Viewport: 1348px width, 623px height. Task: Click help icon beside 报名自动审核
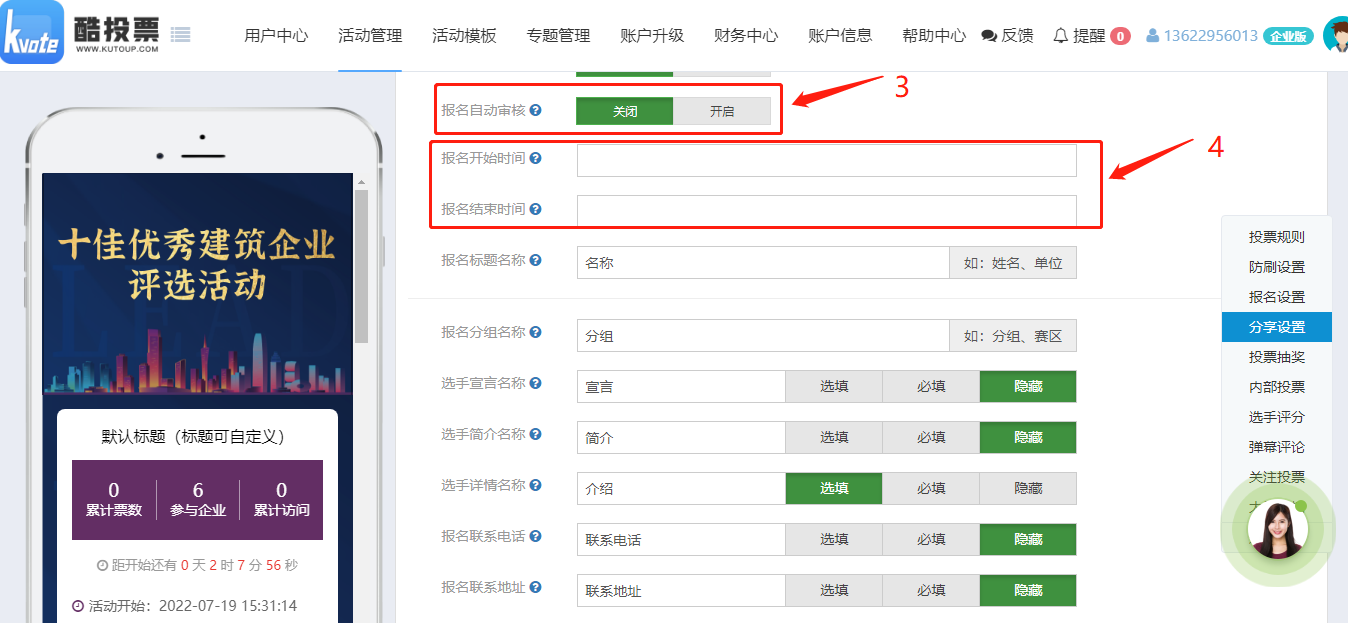536,110
